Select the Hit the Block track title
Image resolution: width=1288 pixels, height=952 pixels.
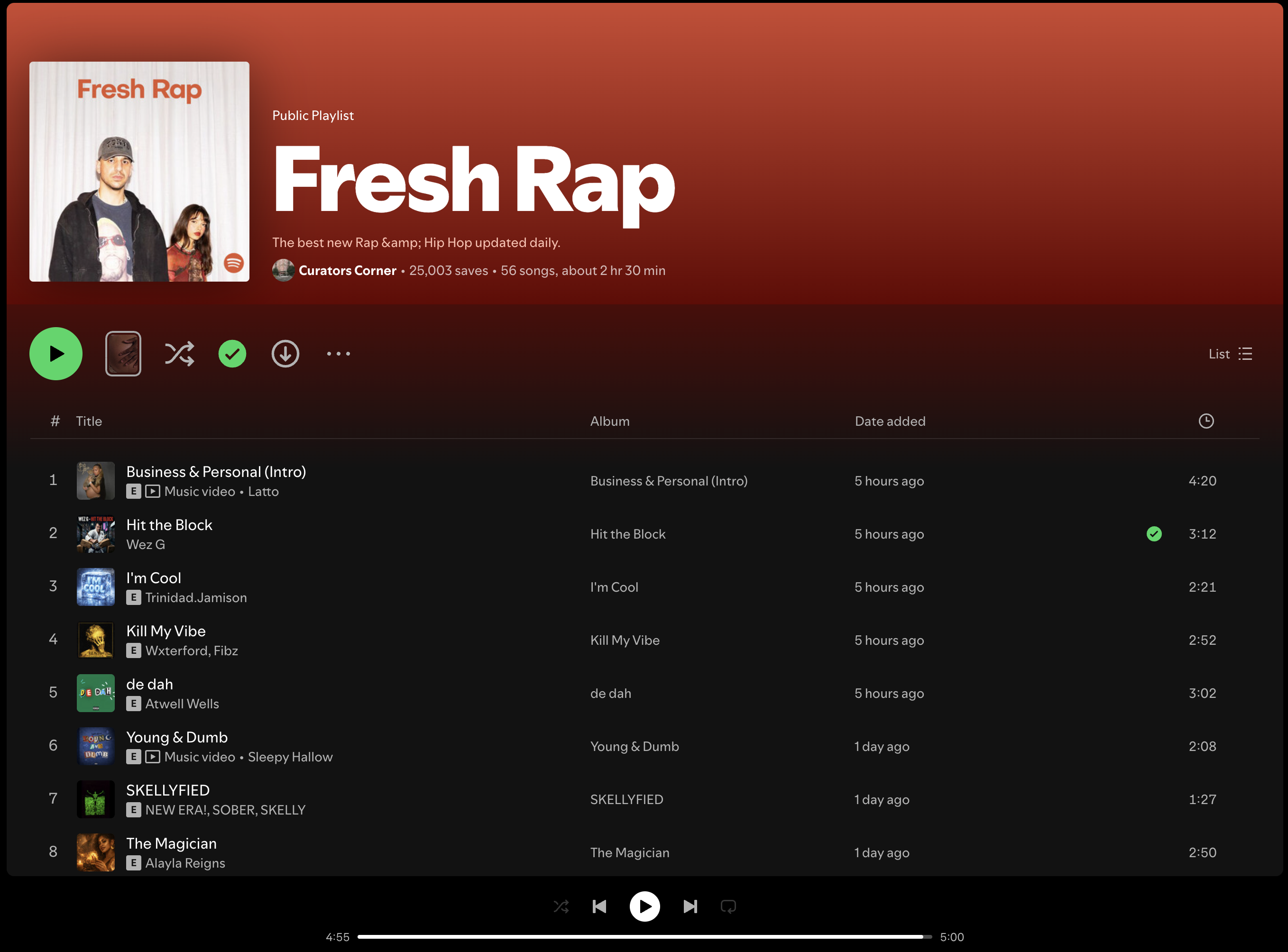point(169,525)
